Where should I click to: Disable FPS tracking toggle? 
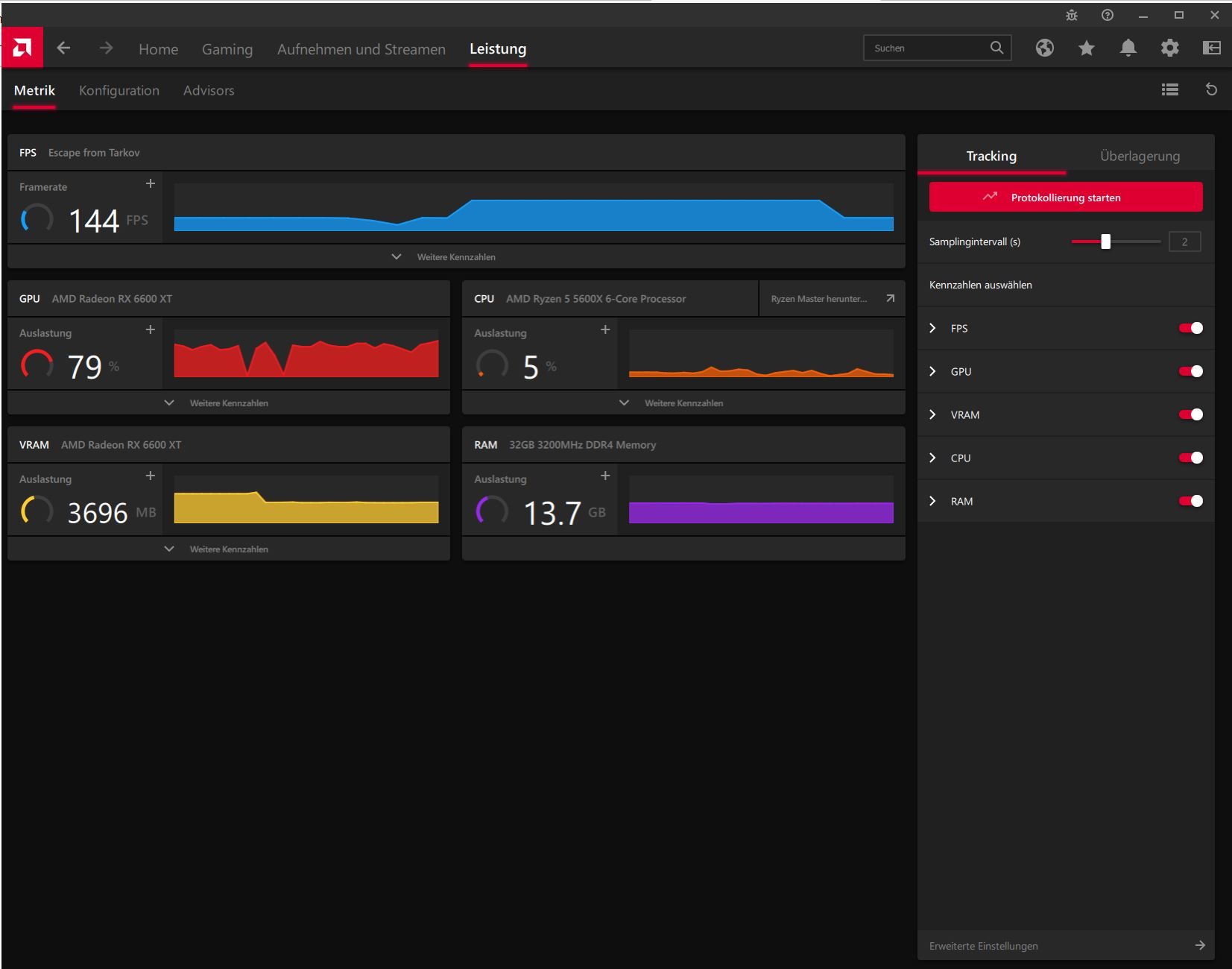pyautogui.click(x=1190, y=328)
